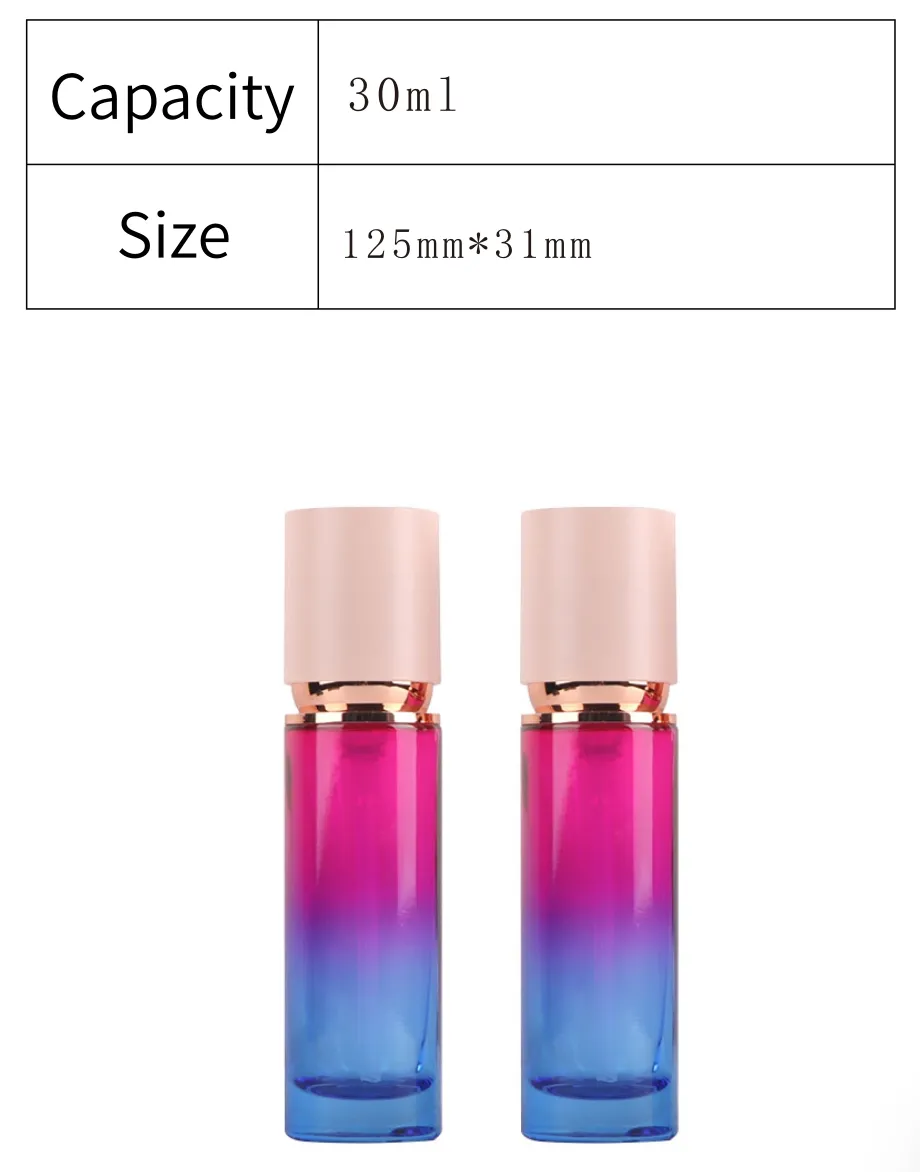The height and width of the screenshot is (1172, 920).
Task: Click the empty area right of 125mm*31mm
Action: pyautogui.click(x=744, y=236)
